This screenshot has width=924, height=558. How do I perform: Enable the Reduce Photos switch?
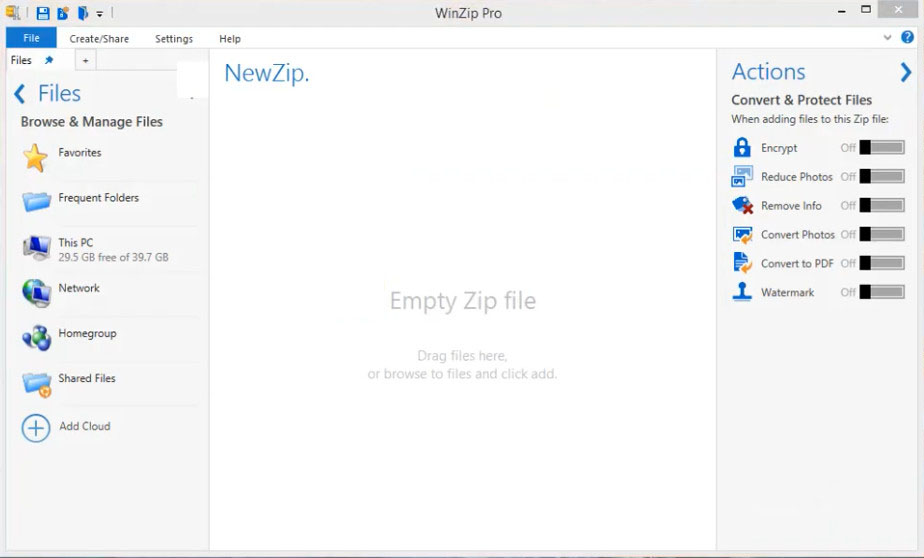click(882, 176)
